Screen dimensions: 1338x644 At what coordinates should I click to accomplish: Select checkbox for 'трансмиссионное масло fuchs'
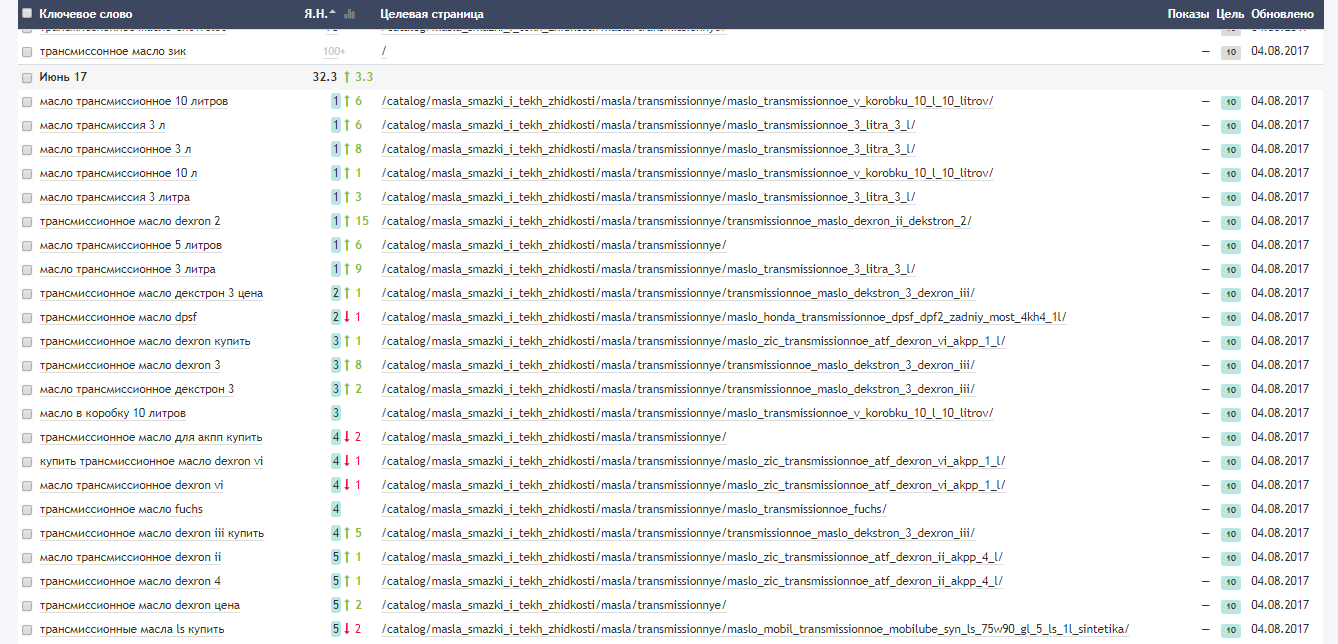click(27, 509)
